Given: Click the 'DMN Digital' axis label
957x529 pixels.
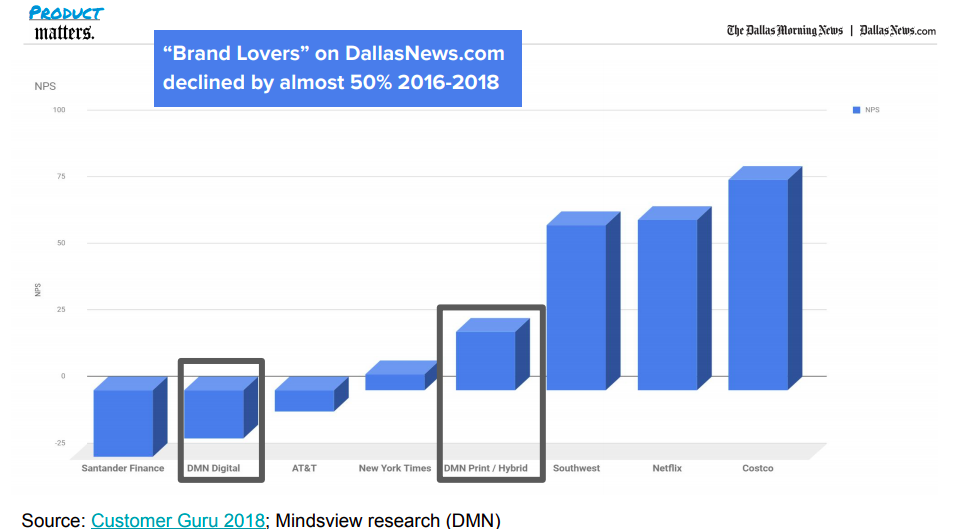Looking at the screenshot, I should (214, 468).
